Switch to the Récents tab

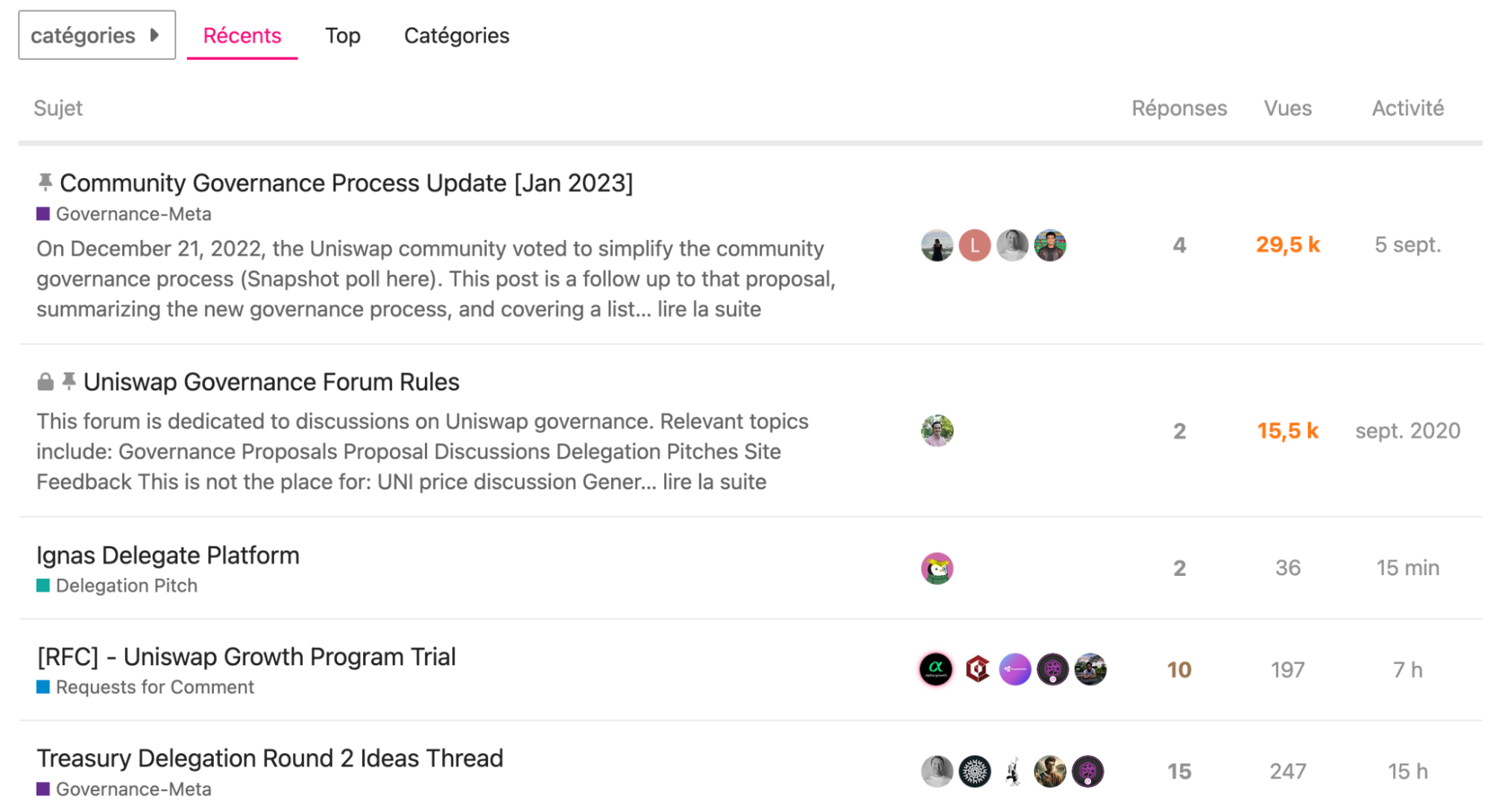(242, 35)
